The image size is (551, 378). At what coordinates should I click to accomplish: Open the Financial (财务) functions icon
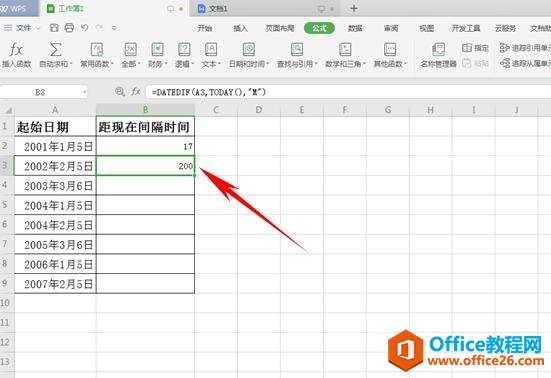[x=157, y=50]
